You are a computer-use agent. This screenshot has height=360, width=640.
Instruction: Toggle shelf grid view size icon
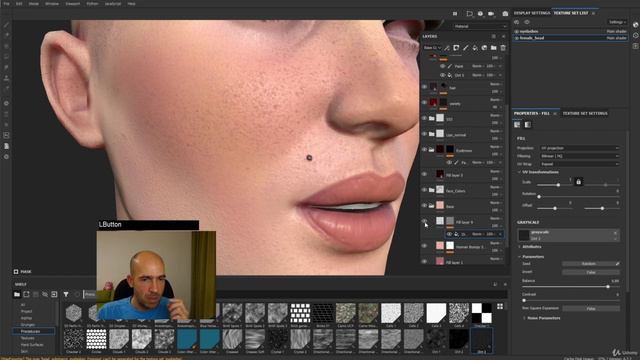click(x=500, y=306)
